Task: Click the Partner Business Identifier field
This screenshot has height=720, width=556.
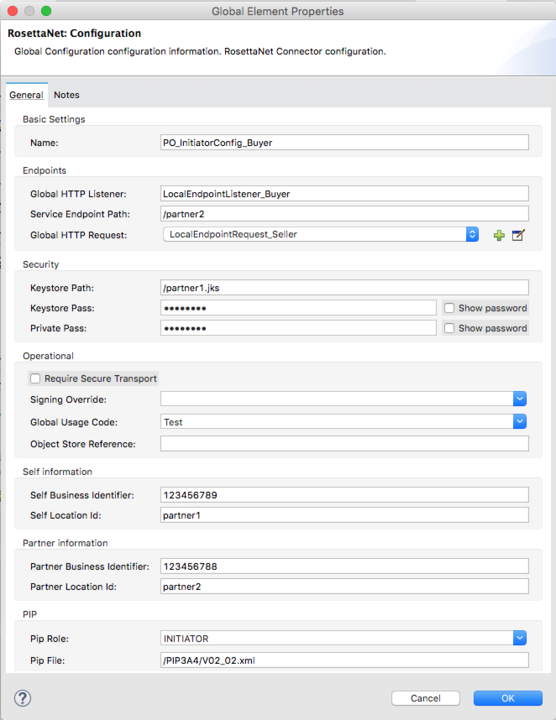Action: [x=344, y=566]
